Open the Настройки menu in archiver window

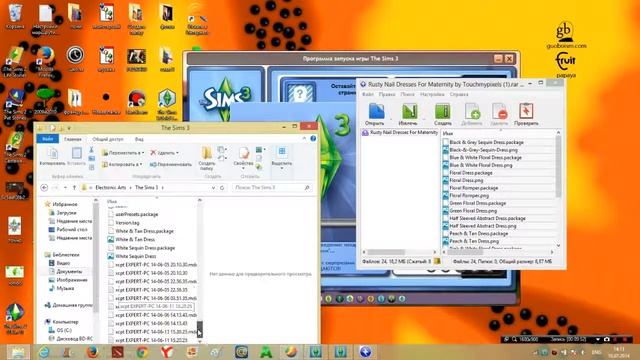tap(432, 94)
